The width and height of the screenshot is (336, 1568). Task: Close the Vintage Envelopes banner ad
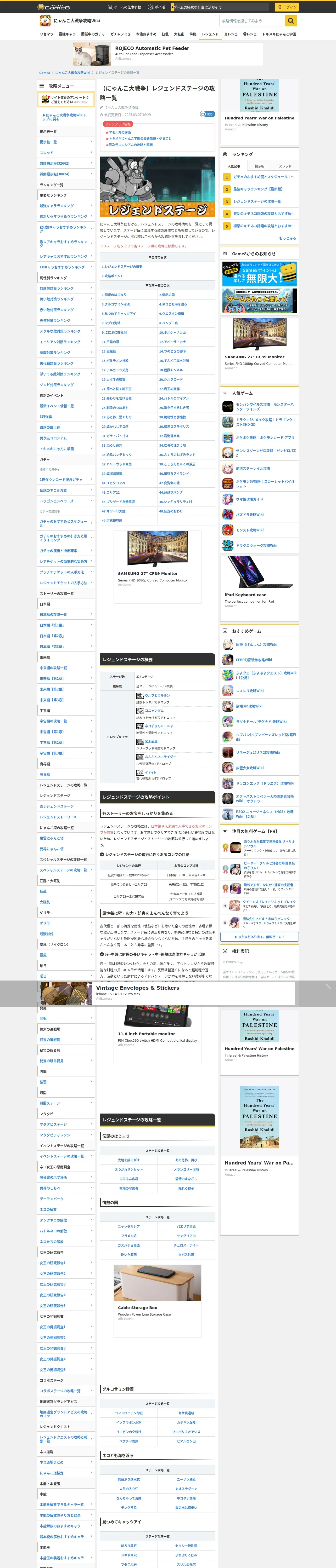tap(328, 987)
